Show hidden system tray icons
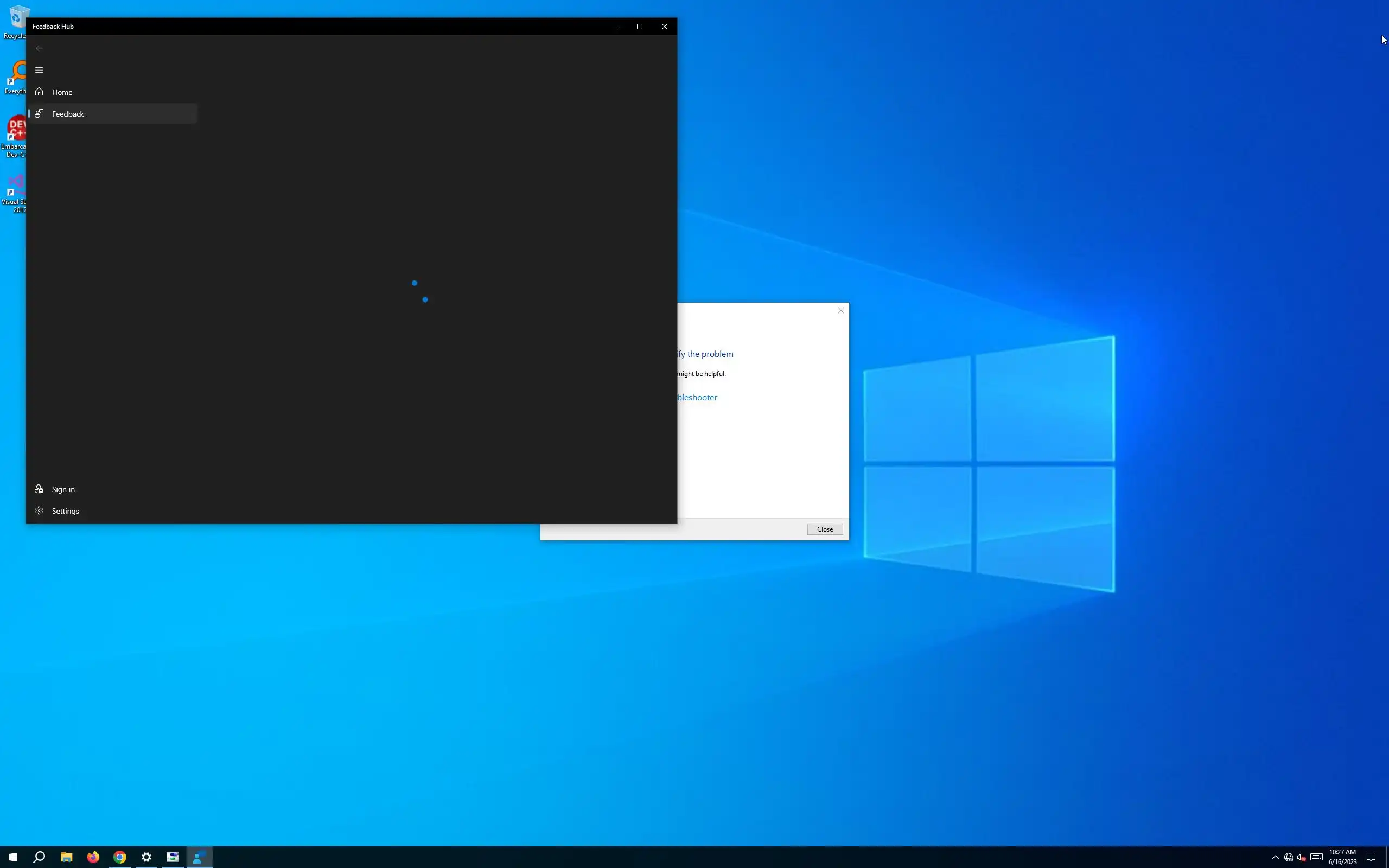The width and height of the screenshot is (1389, 868). [1275, 857]
